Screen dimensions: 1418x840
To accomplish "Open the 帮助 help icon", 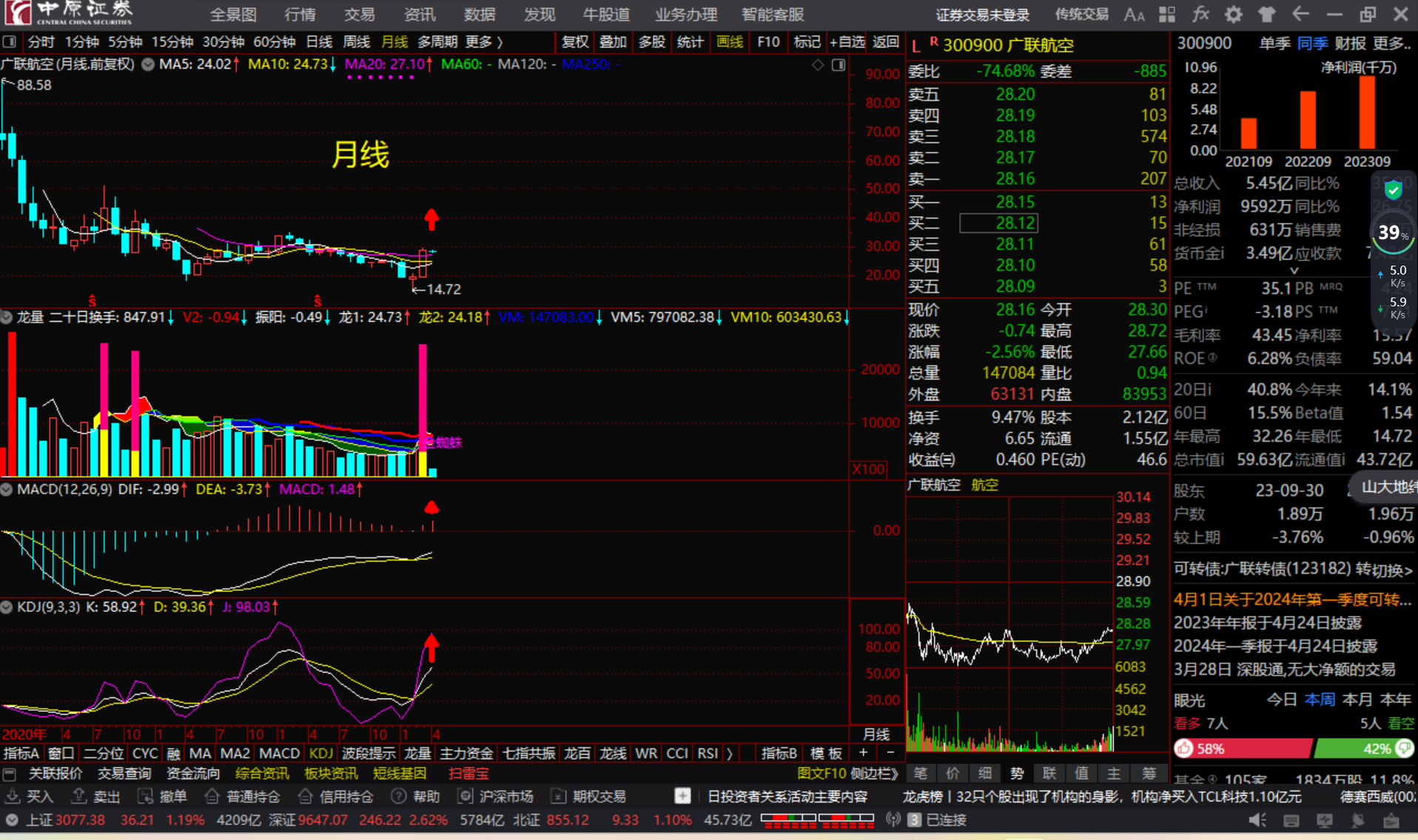I will 415,796.
